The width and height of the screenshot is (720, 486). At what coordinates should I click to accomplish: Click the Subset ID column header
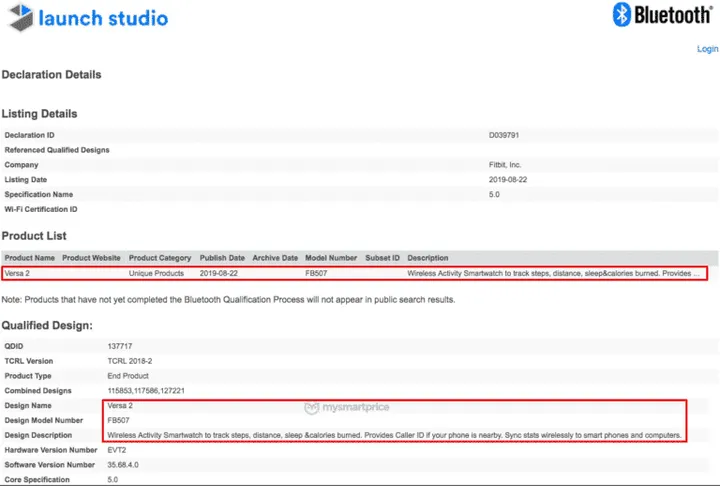[x=382, y=258]
